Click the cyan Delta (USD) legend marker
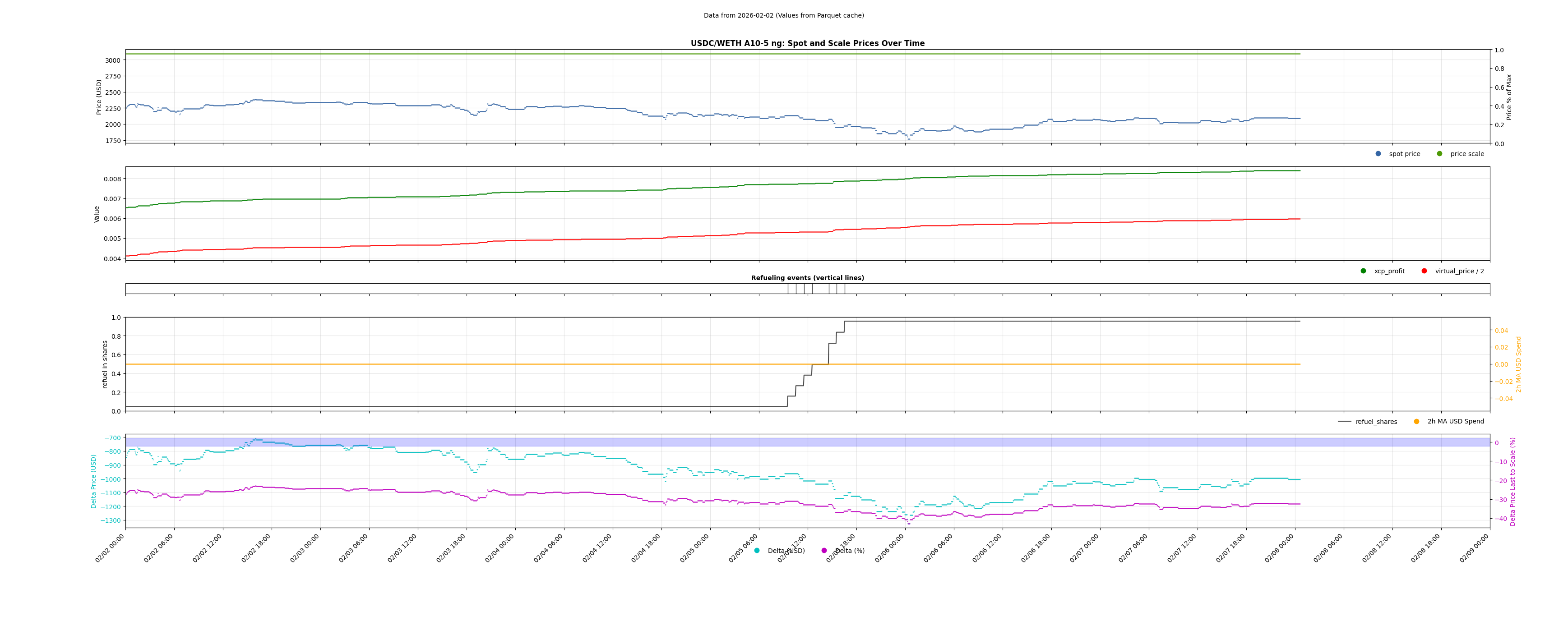Screen dimensions: 1568x621 point(757,551)
